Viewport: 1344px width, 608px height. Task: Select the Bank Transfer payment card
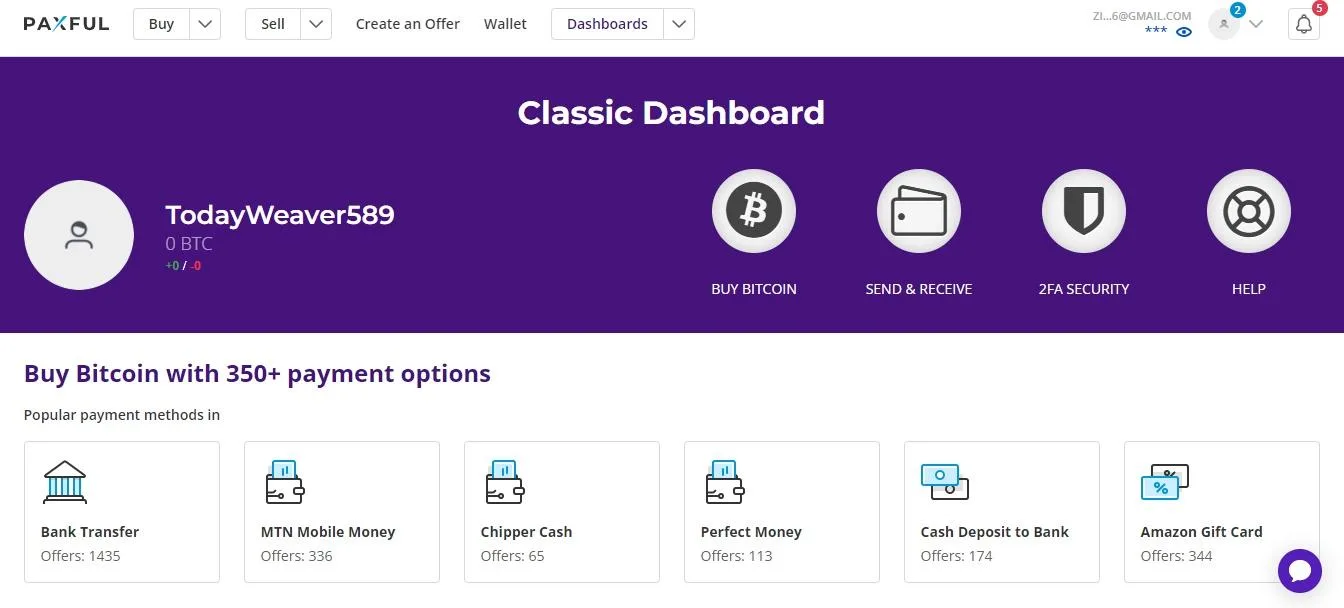pos(122,512)
